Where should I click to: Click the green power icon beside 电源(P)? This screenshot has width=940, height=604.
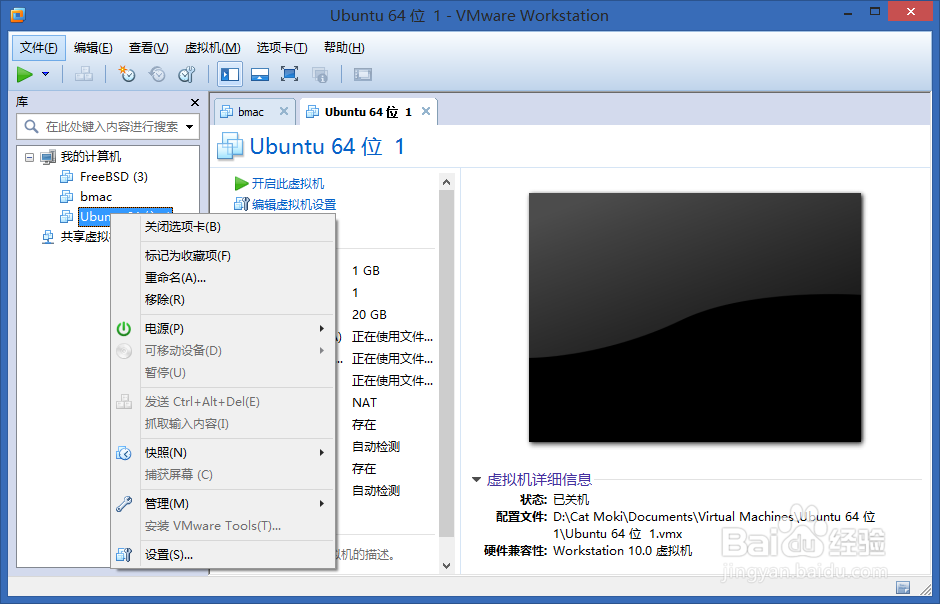(x=123, y=328)
